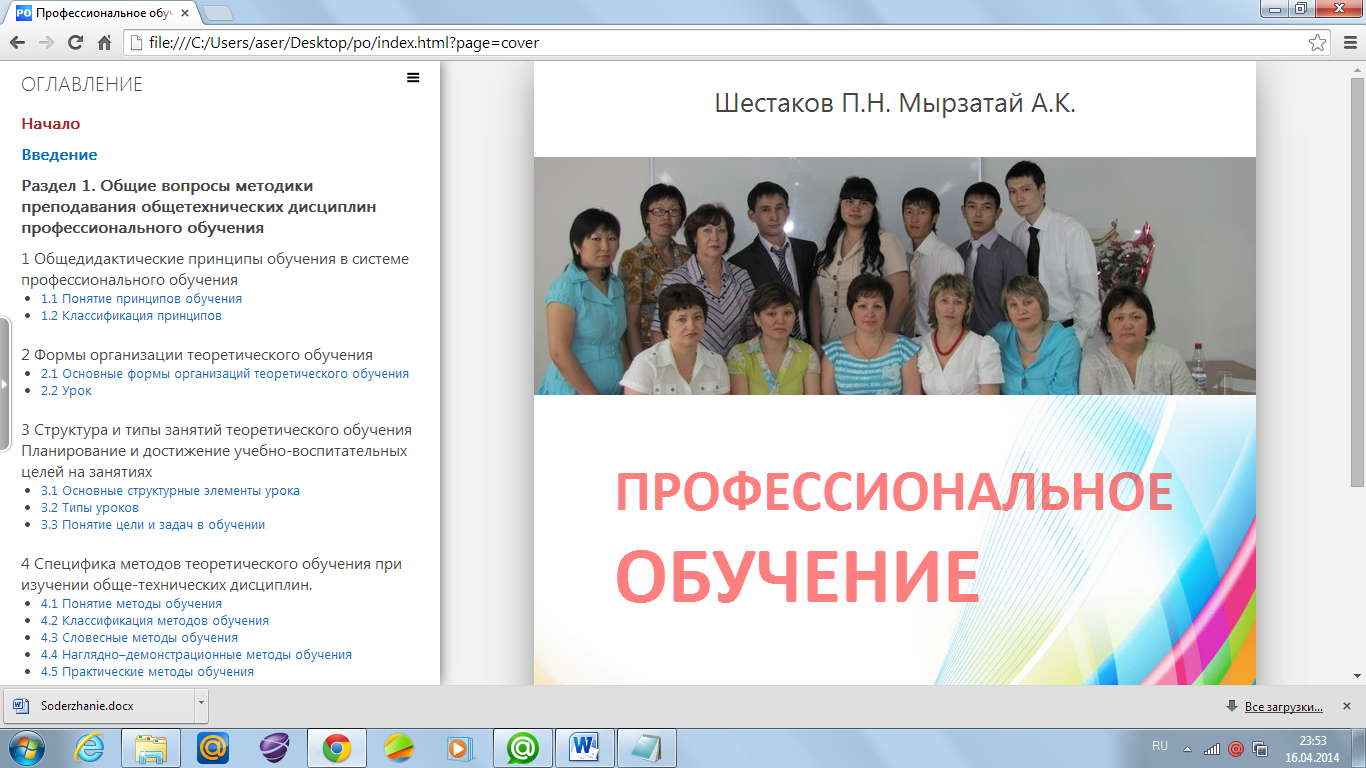This screenshot has width=1366, height=768.
Task: Open 3.1 Основные структурные элементы урока
Action: pos(170,491)
